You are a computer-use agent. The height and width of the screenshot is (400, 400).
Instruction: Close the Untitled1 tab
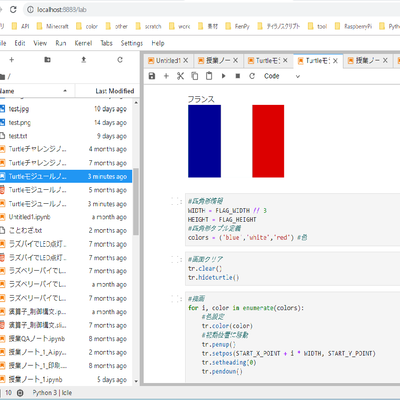186,60
